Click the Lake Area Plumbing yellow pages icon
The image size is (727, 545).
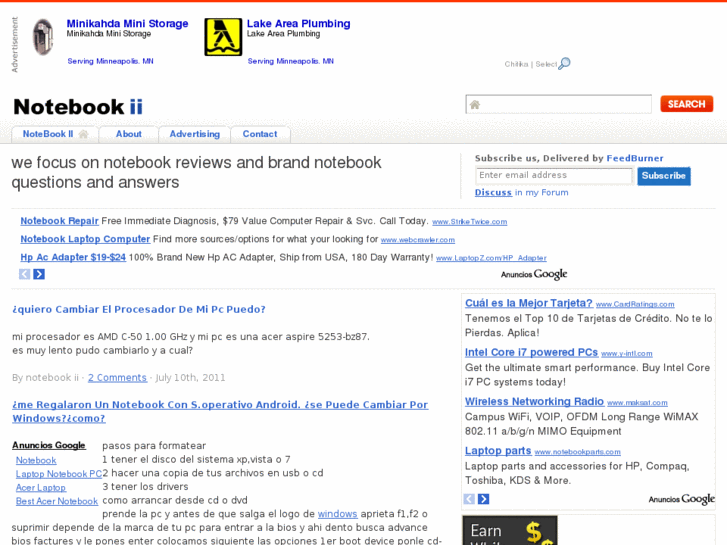[x=223, y=37]
